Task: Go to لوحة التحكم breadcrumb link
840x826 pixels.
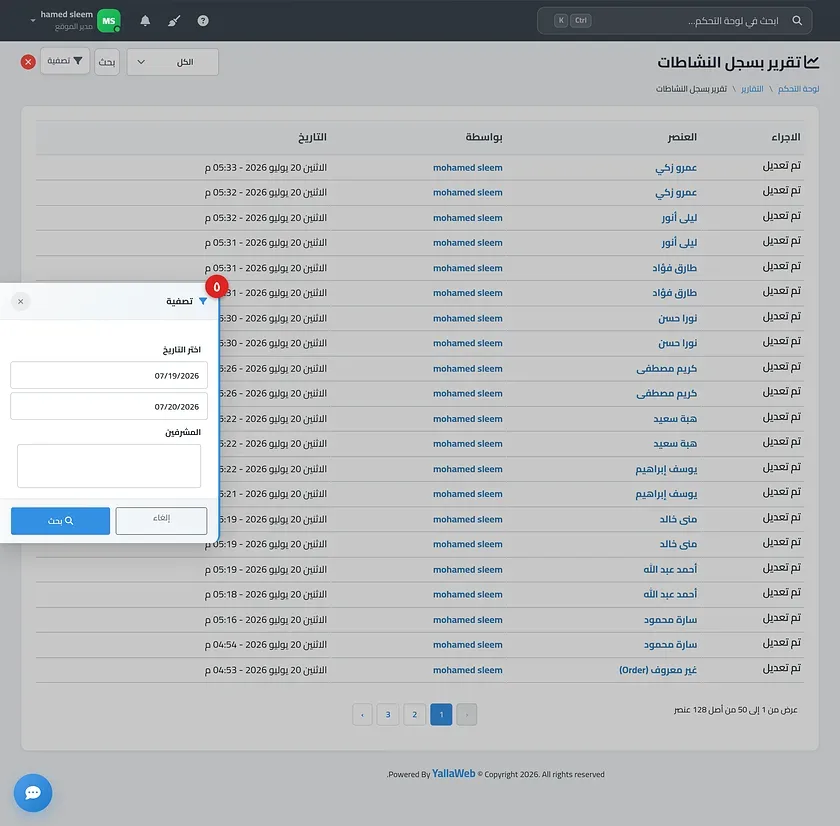Action: pos(798,88)
